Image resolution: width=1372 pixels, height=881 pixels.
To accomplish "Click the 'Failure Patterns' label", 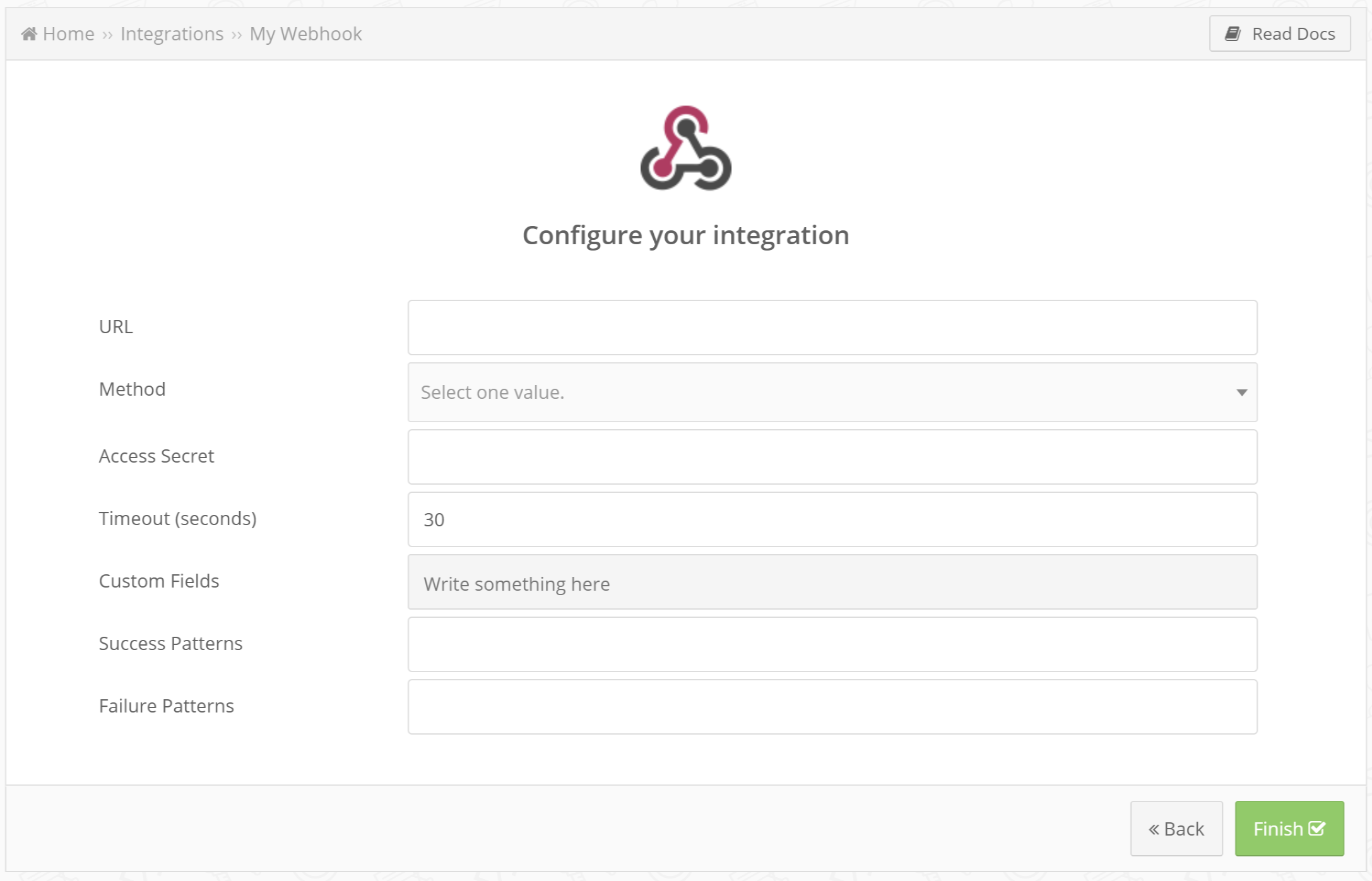I will (167, 706).
